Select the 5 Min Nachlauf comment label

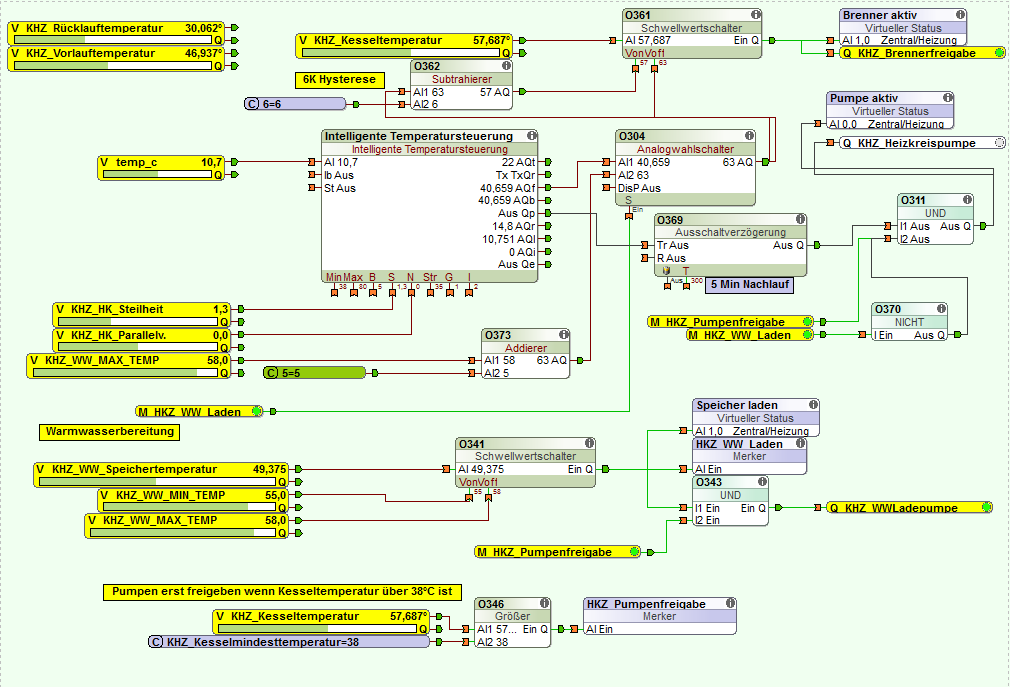coord(749,285)
